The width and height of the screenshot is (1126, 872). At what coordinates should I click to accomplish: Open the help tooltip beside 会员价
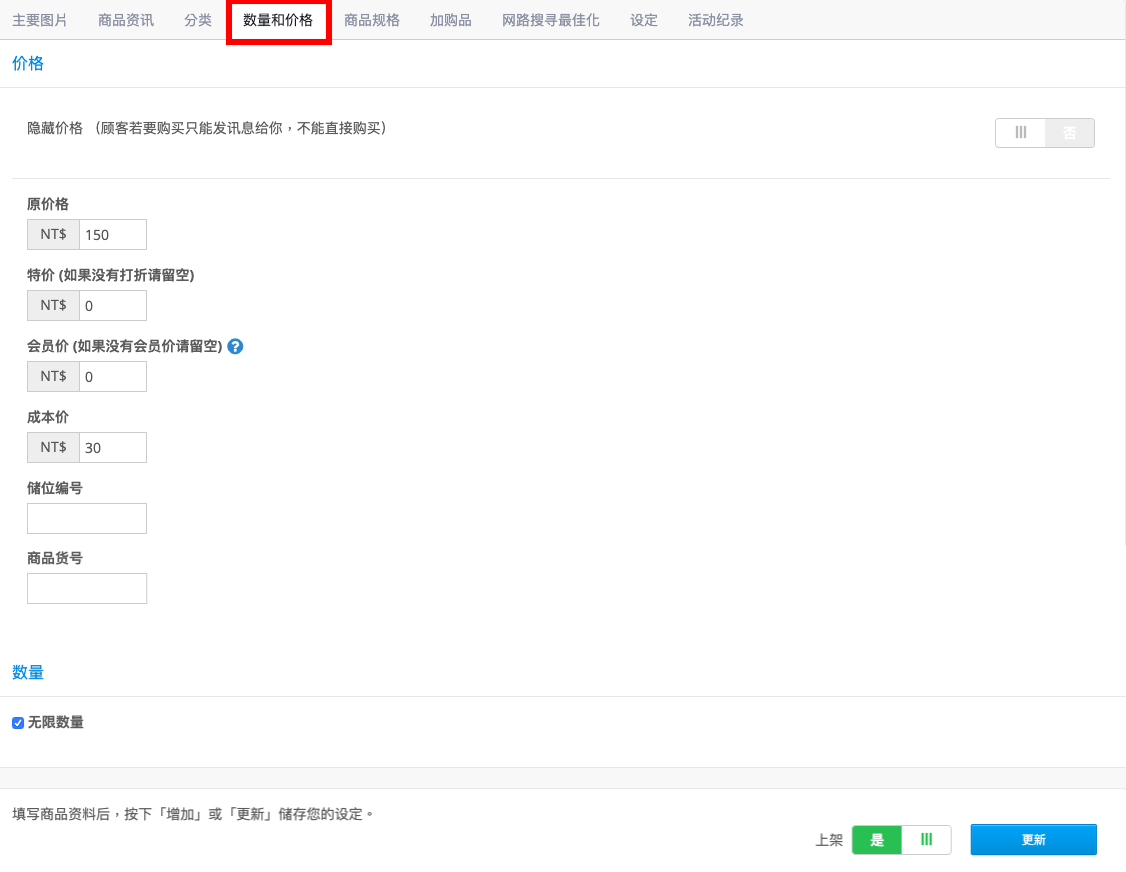(235, 346)
